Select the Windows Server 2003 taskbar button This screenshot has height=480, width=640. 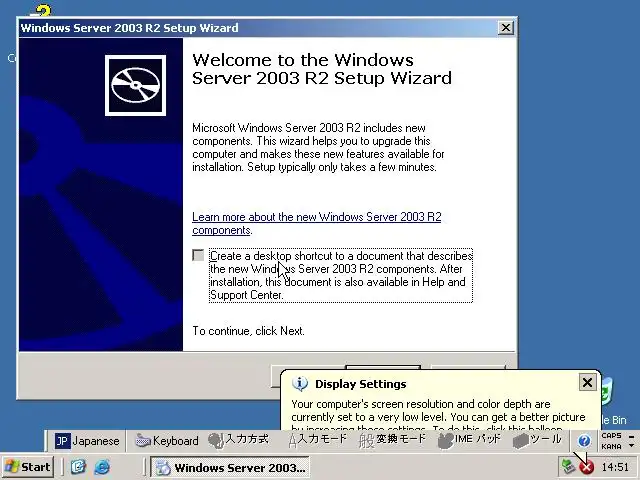pyautogui.click(x=231, y=467)
